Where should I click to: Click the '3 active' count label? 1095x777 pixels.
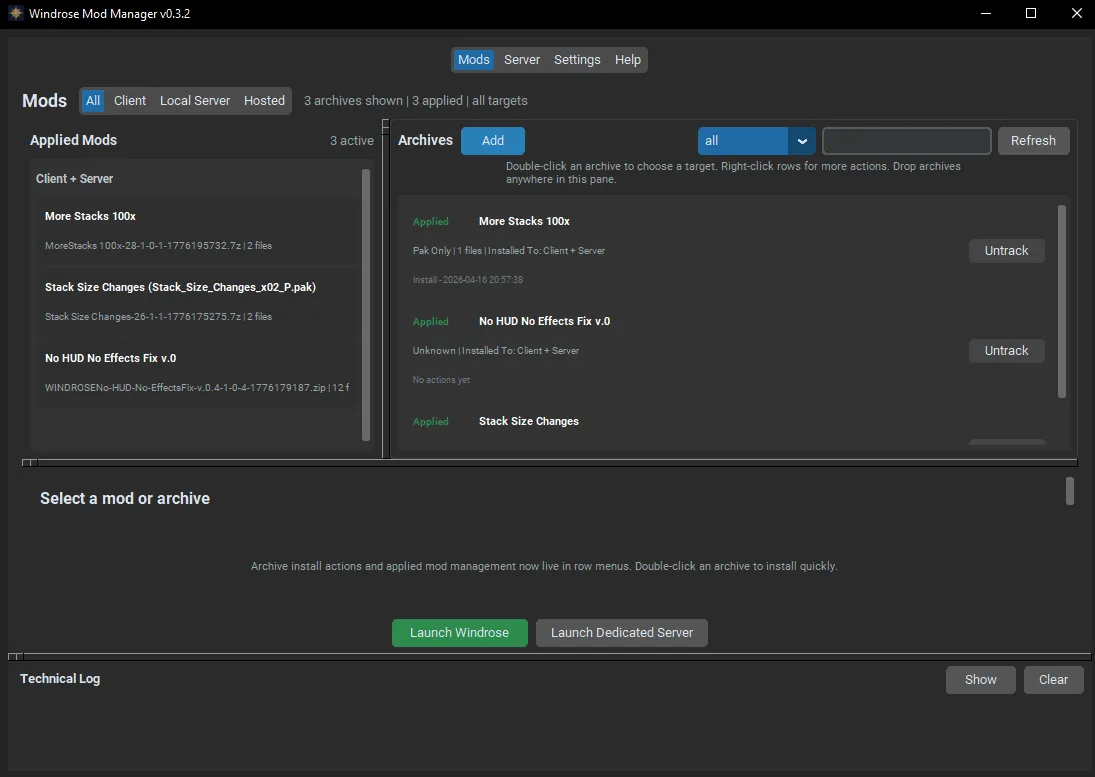click(x=351, y=141)
